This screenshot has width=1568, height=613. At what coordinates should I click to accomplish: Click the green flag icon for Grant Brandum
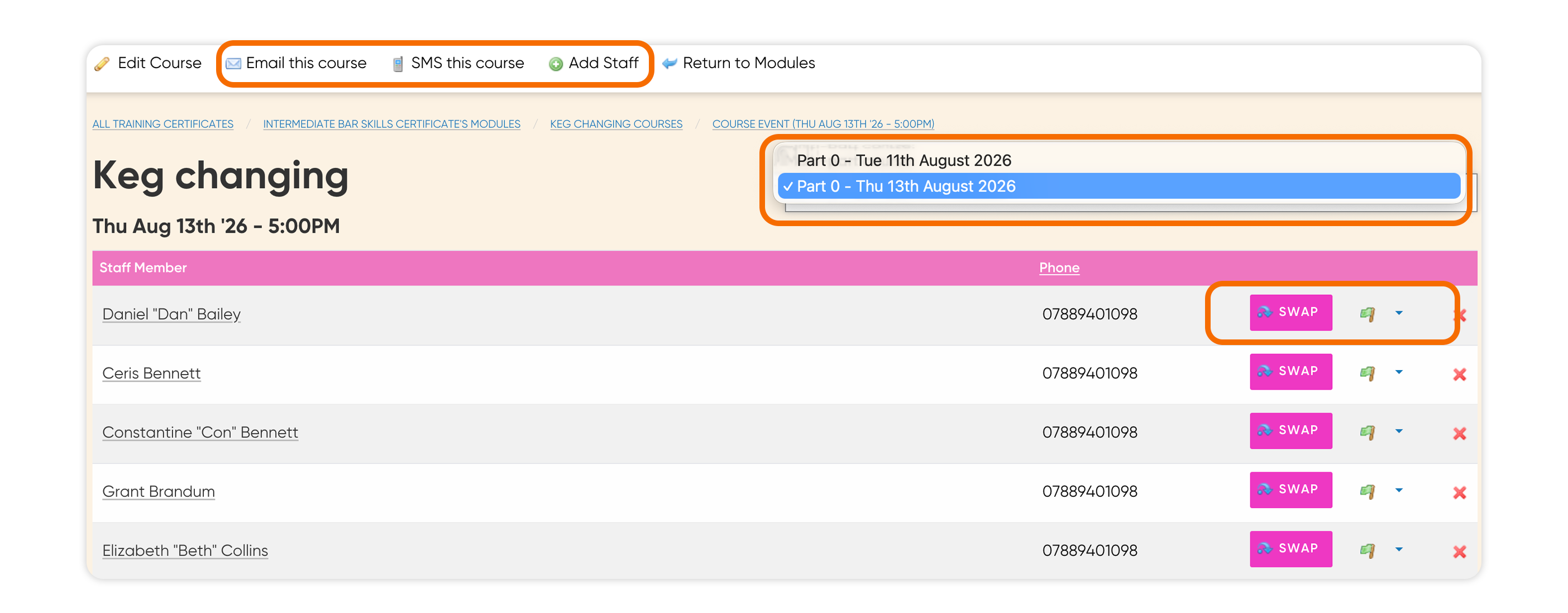pos(1367,491)
